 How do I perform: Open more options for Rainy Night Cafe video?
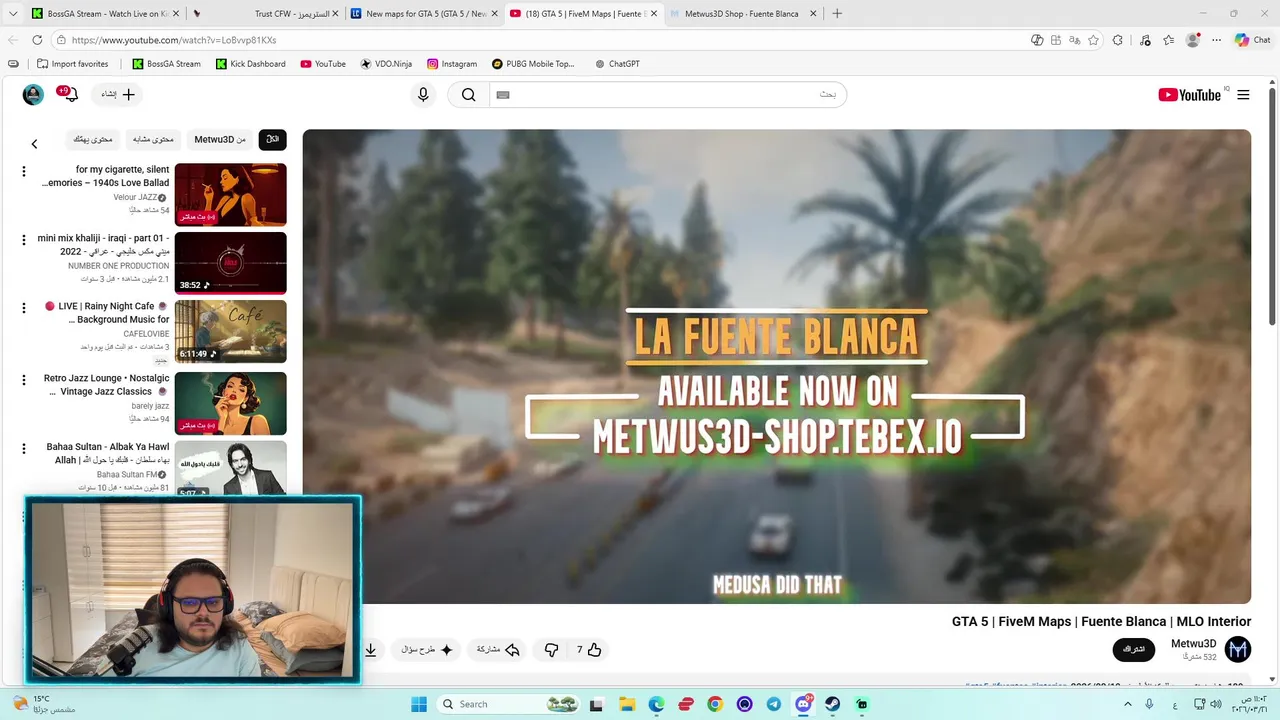(24, 308)
